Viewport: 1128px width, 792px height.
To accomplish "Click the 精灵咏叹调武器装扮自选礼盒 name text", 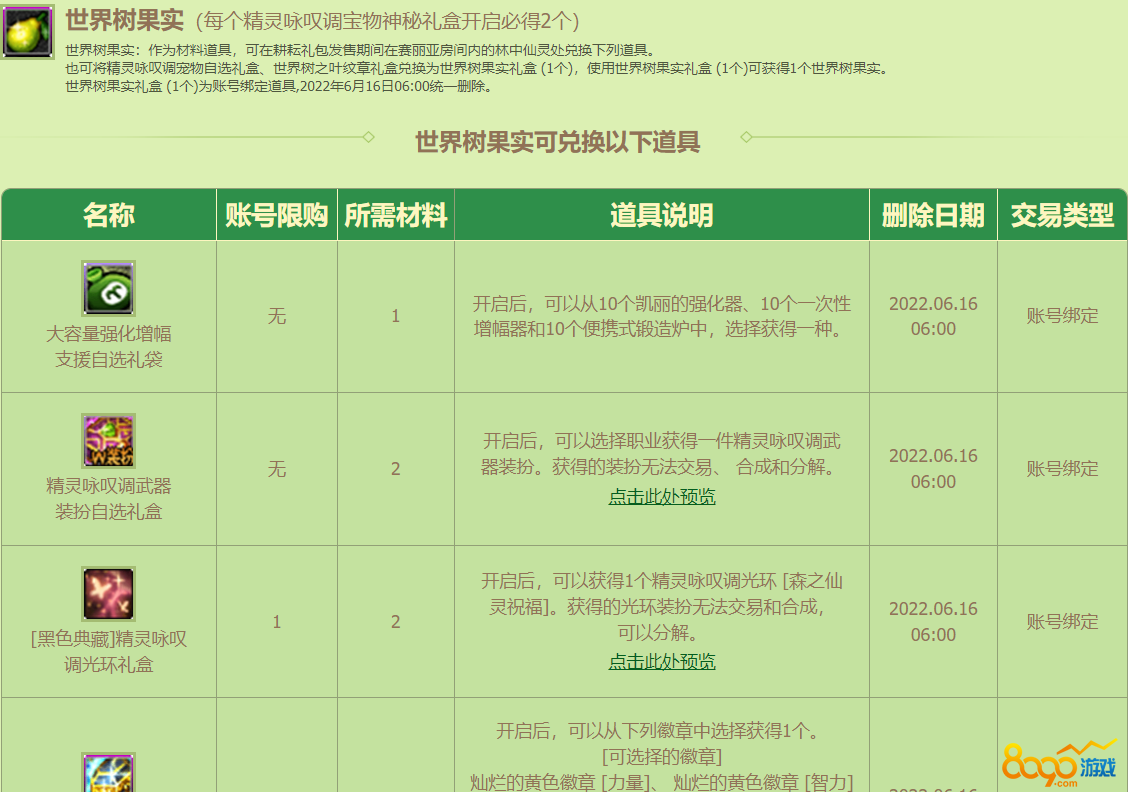I will point(108,499).
